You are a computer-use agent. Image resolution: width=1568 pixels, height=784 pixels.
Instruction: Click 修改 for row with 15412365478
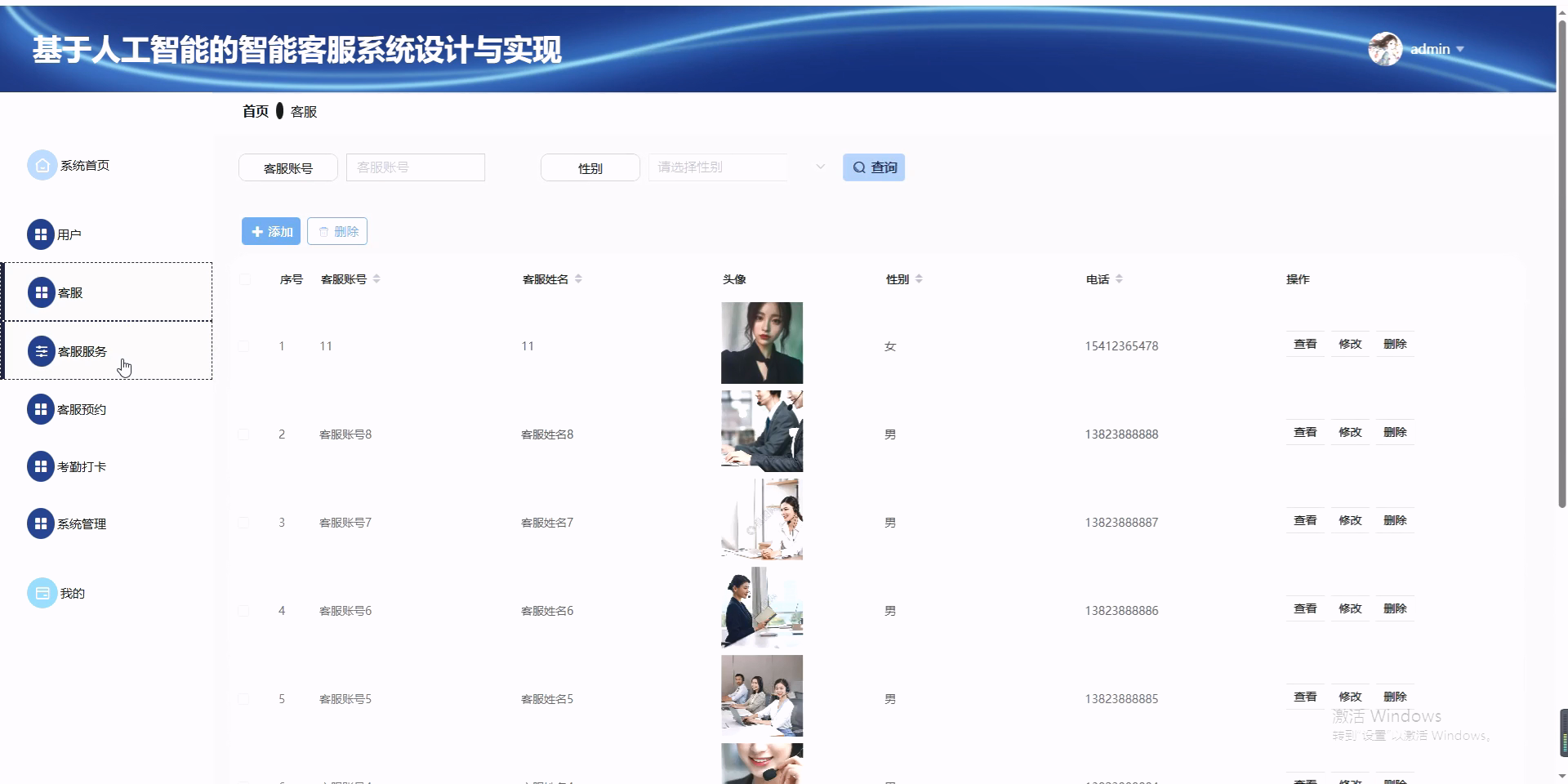[1350, 345]
